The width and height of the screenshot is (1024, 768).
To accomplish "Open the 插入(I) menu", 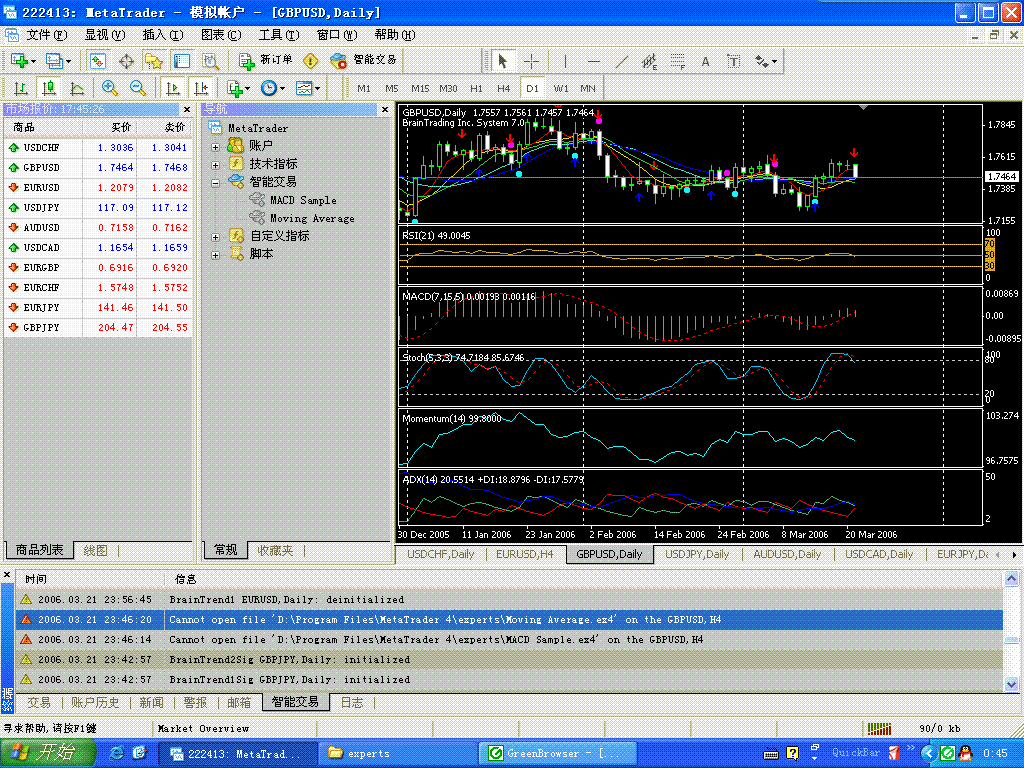I will 163,35.
